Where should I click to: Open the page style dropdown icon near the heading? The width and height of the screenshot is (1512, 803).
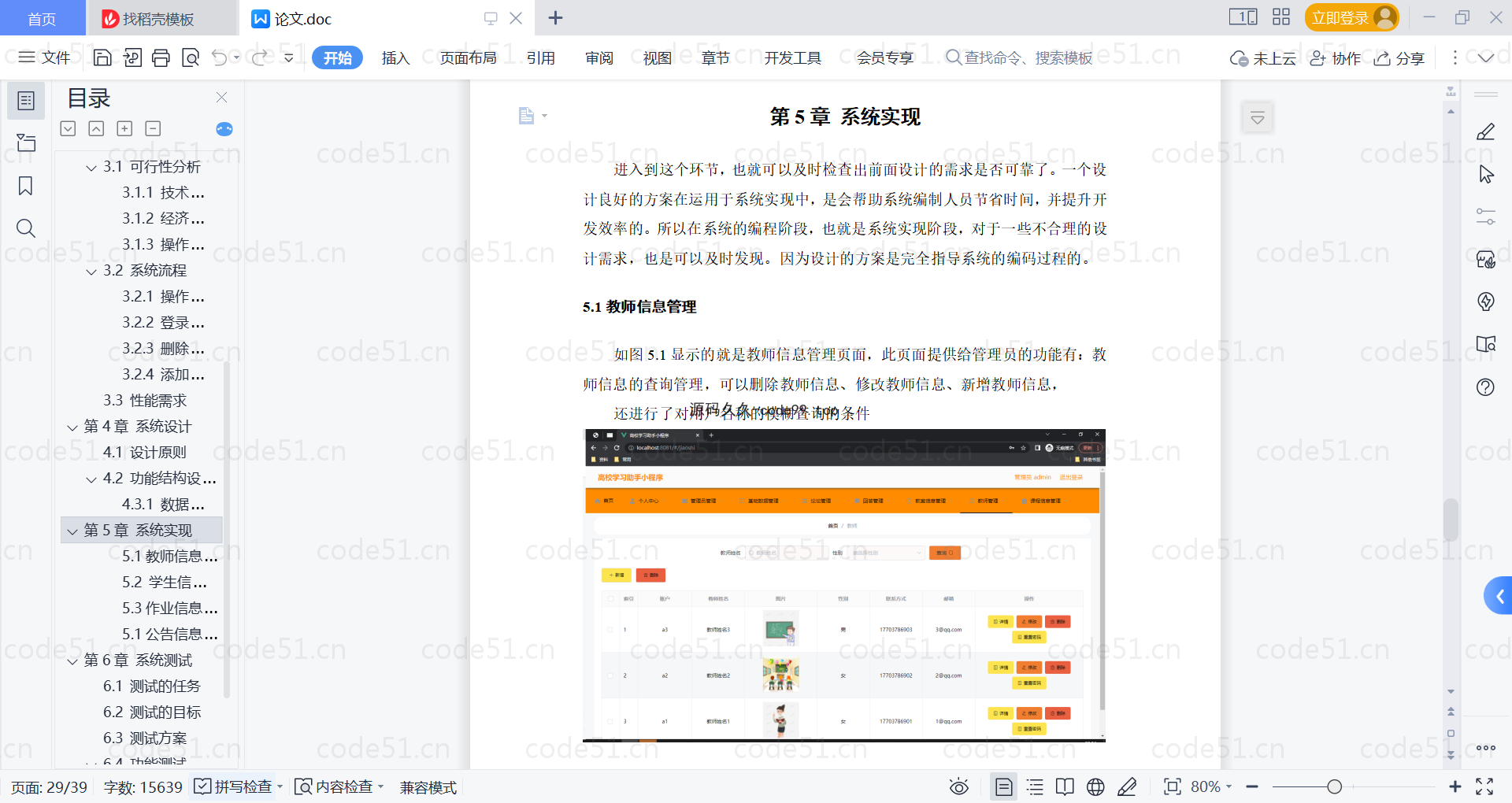(x=533, y=117)
